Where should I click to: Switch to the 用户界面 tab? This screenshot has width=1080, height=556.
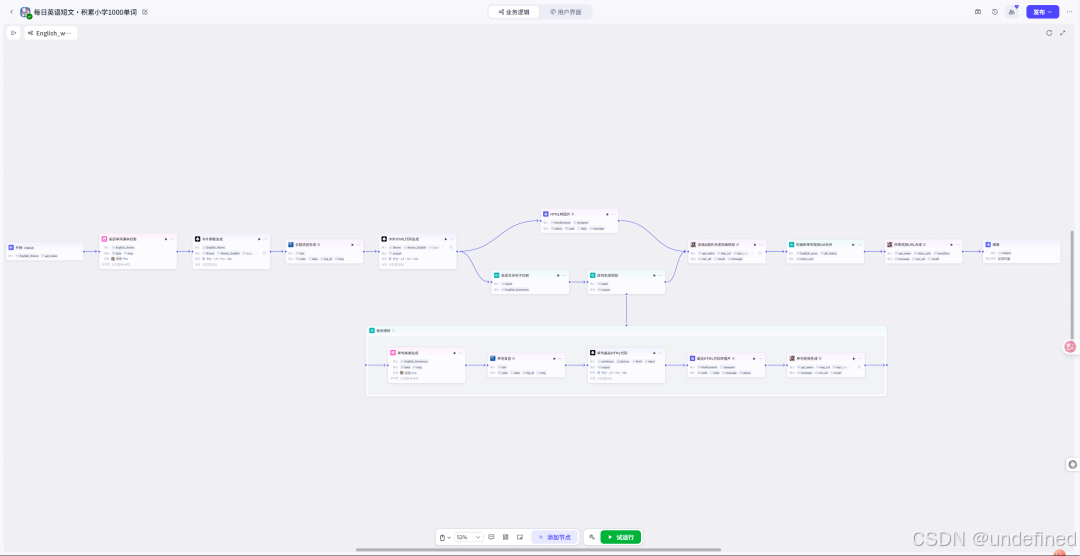pyautogui.click(x=565, y=12)
